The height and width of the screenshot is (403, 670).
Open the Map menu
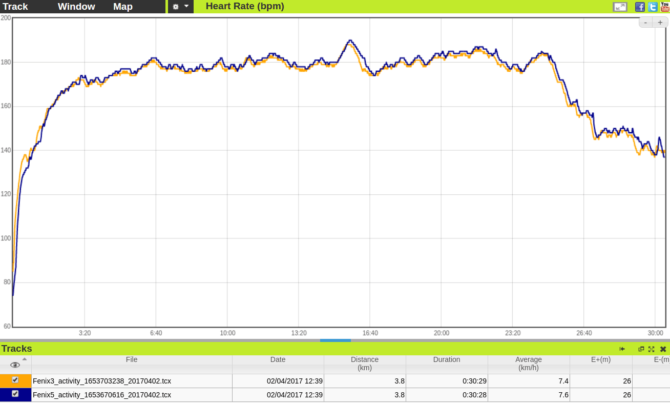click(x=123, y=6)
